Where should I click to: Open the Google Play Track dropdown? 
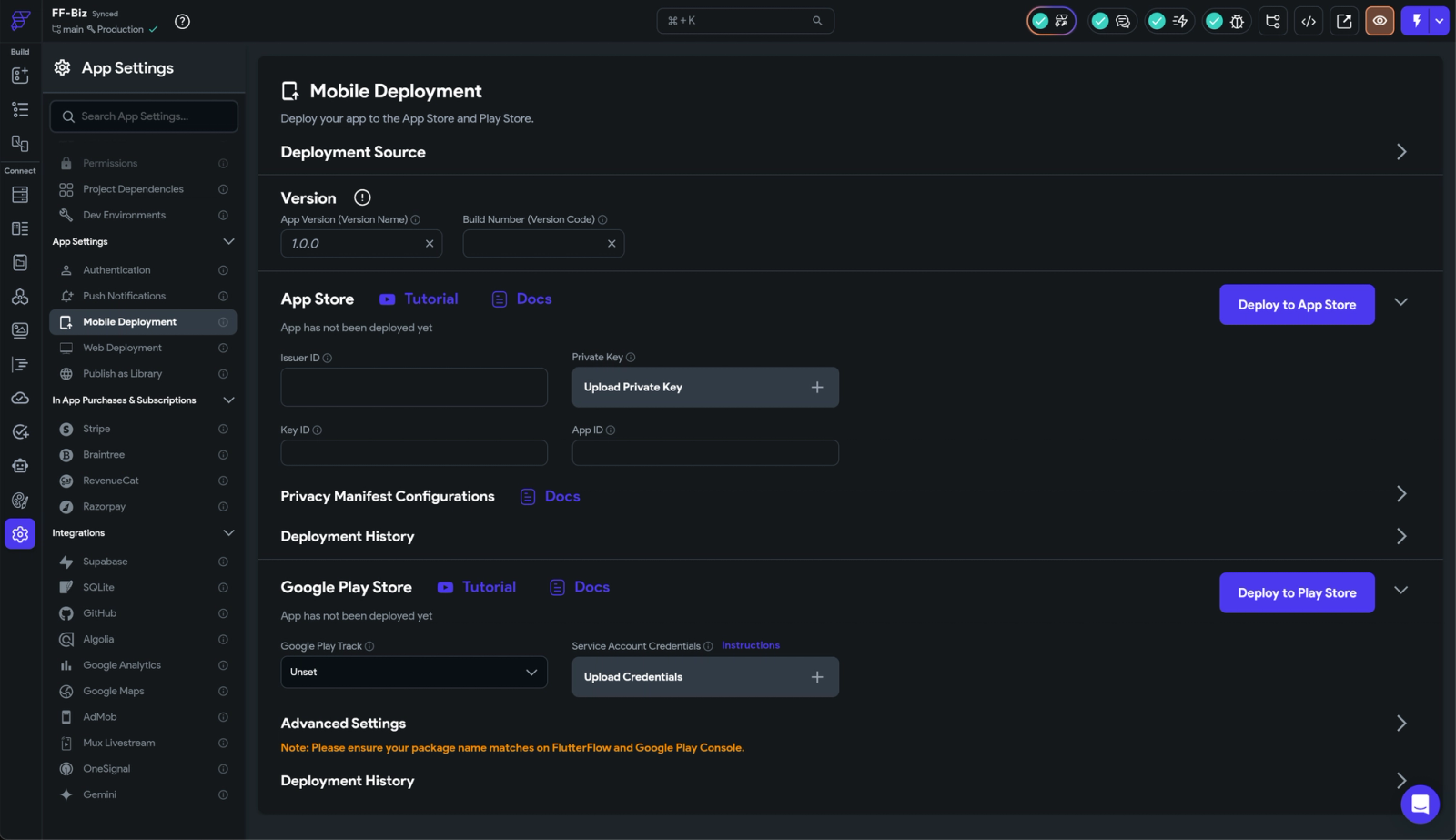click(414, 672)
